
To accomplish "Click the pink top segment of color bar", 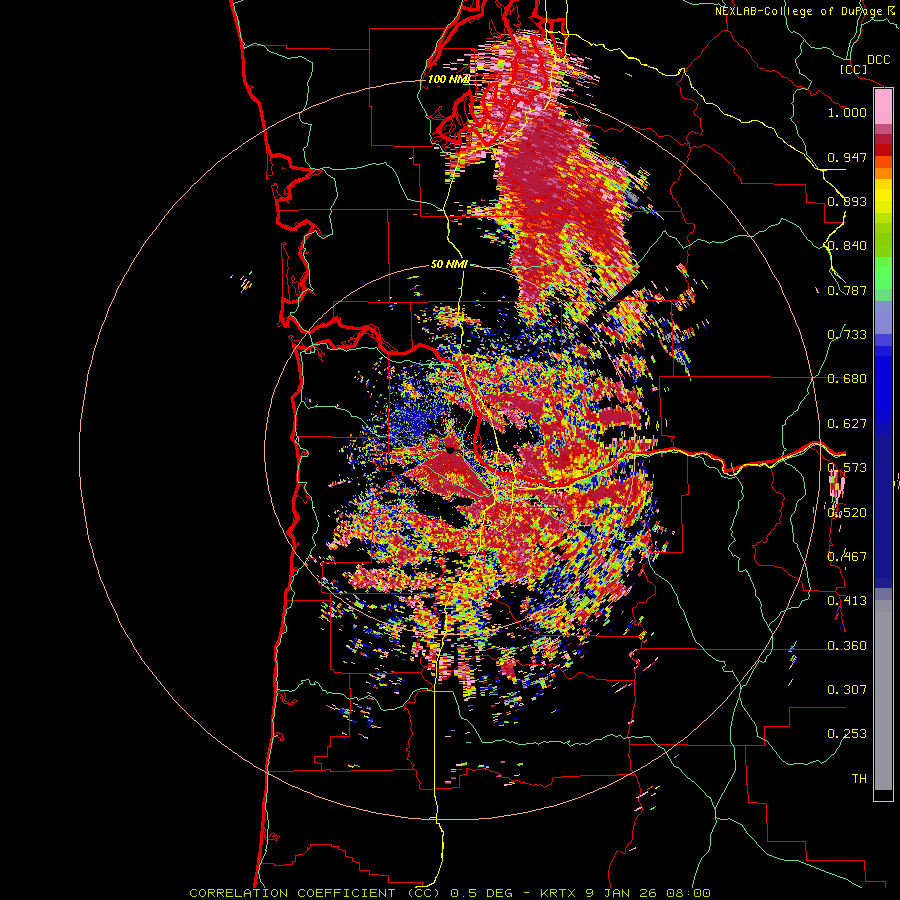I will [x=883, y=107].
